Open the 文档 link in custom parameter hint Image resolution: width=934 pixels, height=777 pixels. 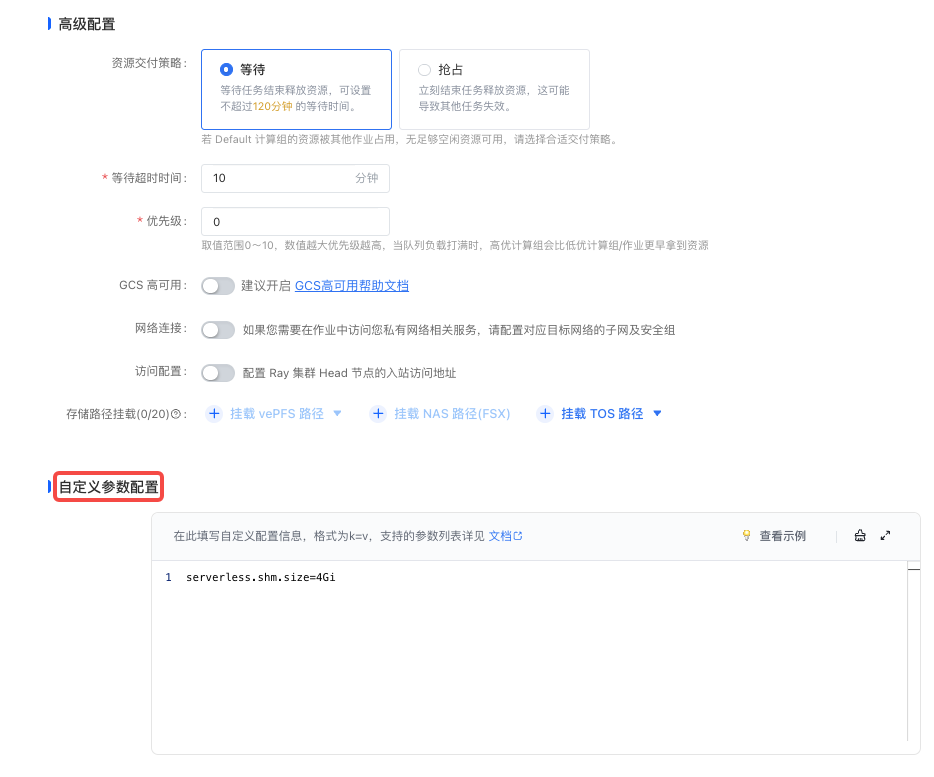click(x=505, y=536)
